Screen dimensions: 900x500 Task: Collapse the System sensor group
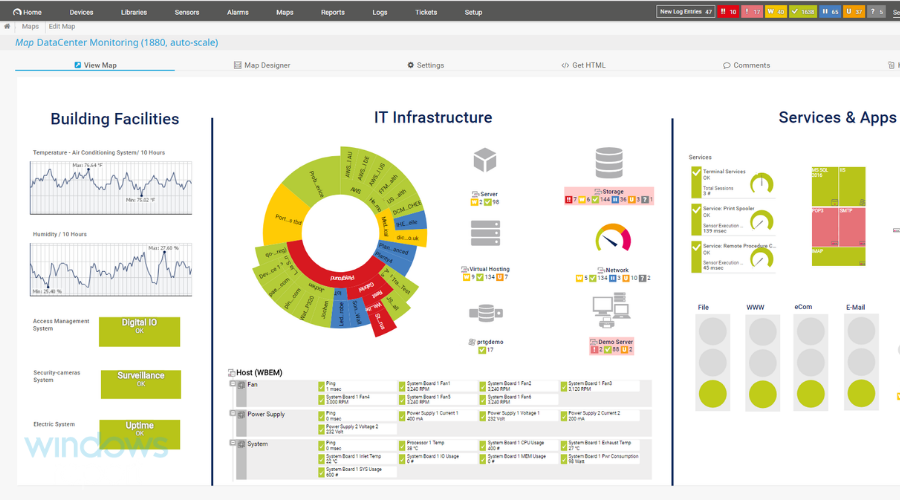(x=233, y=441)
